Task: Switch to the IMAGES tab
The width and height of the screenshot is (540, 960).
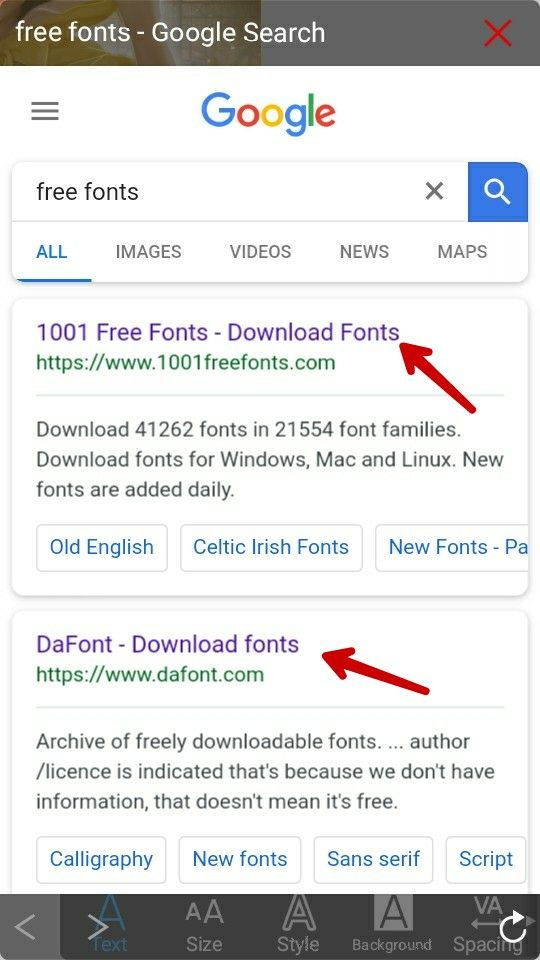Action: [x=148, y=252]
